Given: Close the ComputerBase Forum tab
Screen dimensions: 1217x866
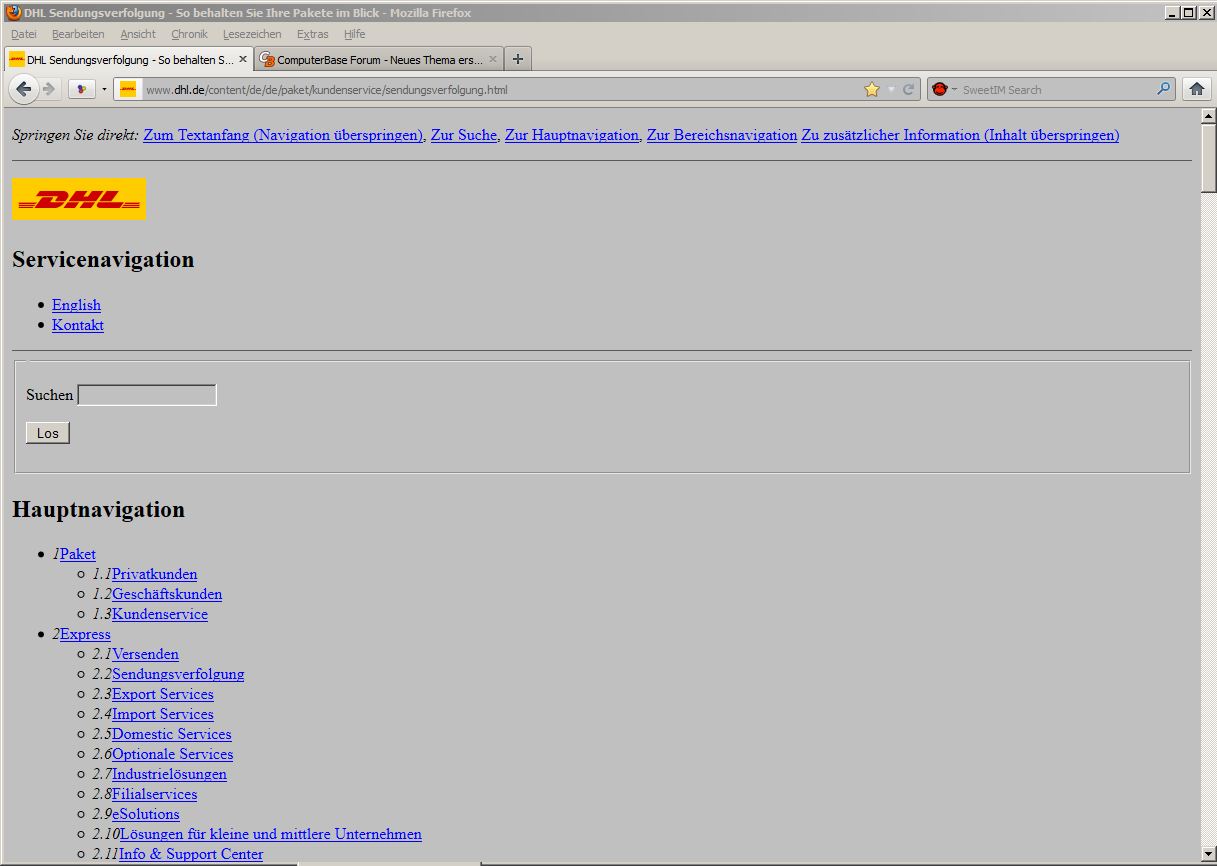Looking at the screenshot, I should (493, 59).
